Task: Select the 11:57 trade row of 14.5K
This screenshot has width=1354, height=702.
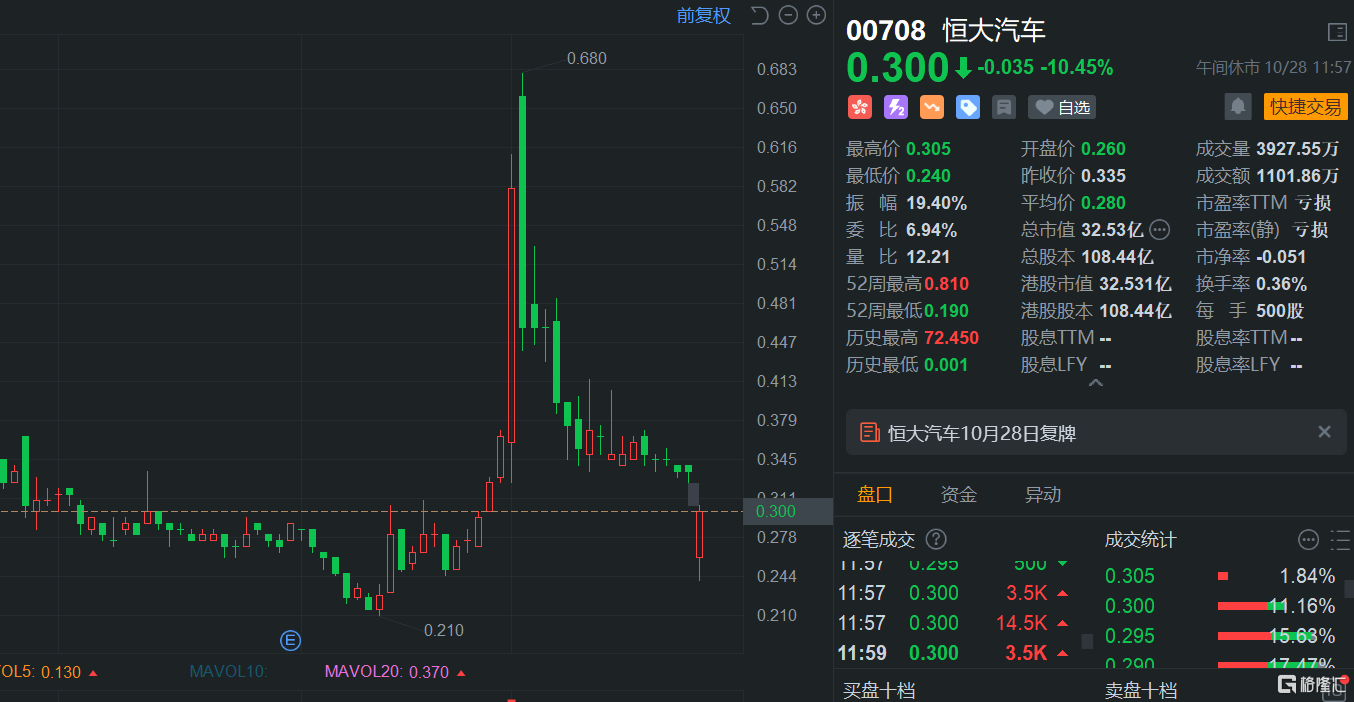Action: pos(954,623)
